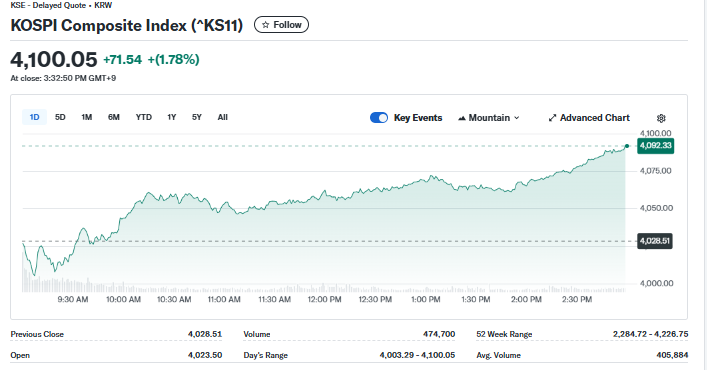Click the 9:30 AM time axis label
707x370 pixels.
pos(73,299)
